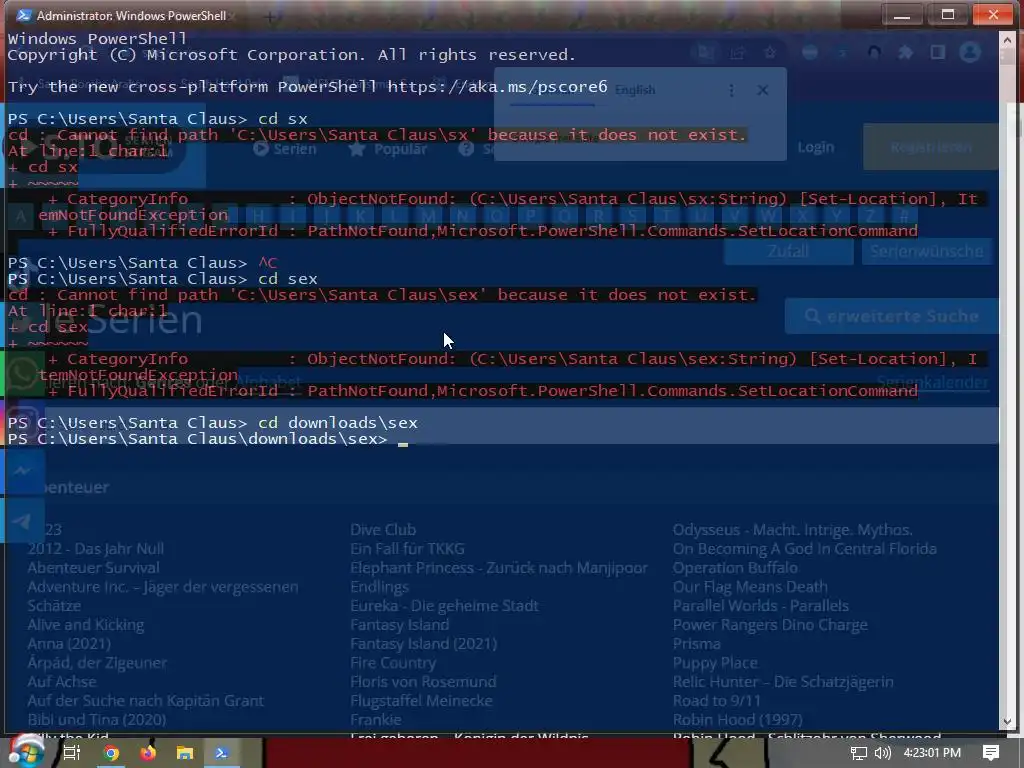Open series link 'Frankie'
The image size is (1024, 768).
(x=376, y=720)
